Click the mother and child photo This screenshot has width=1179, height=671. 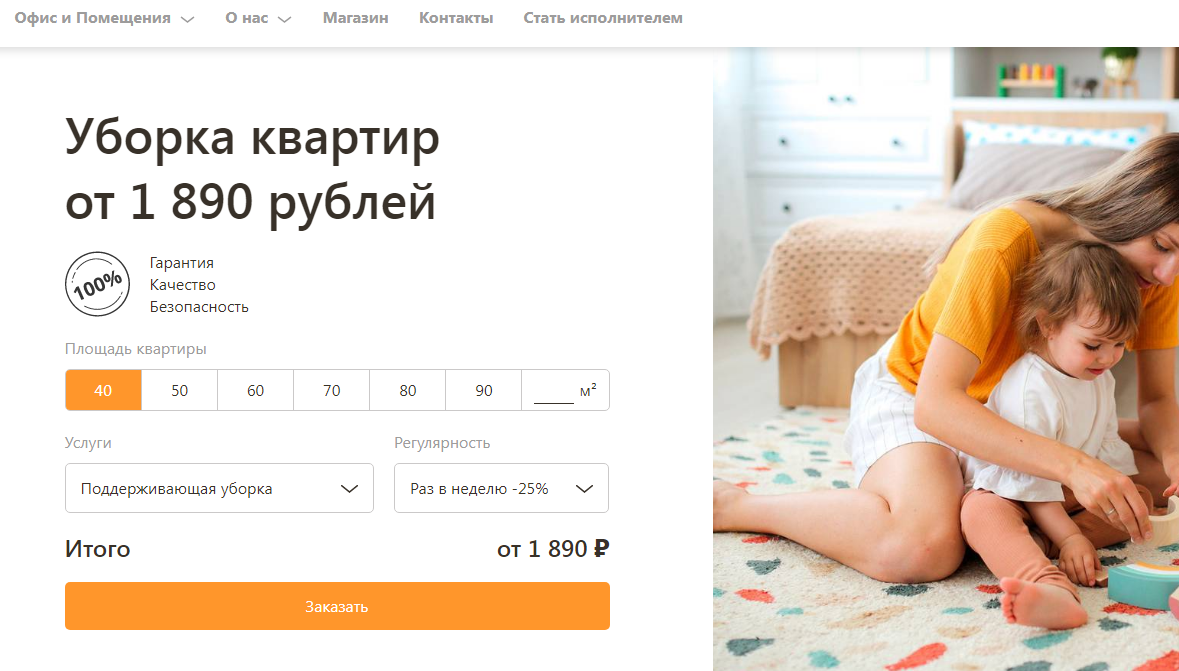pyautogui.click(x=946, y=359)
